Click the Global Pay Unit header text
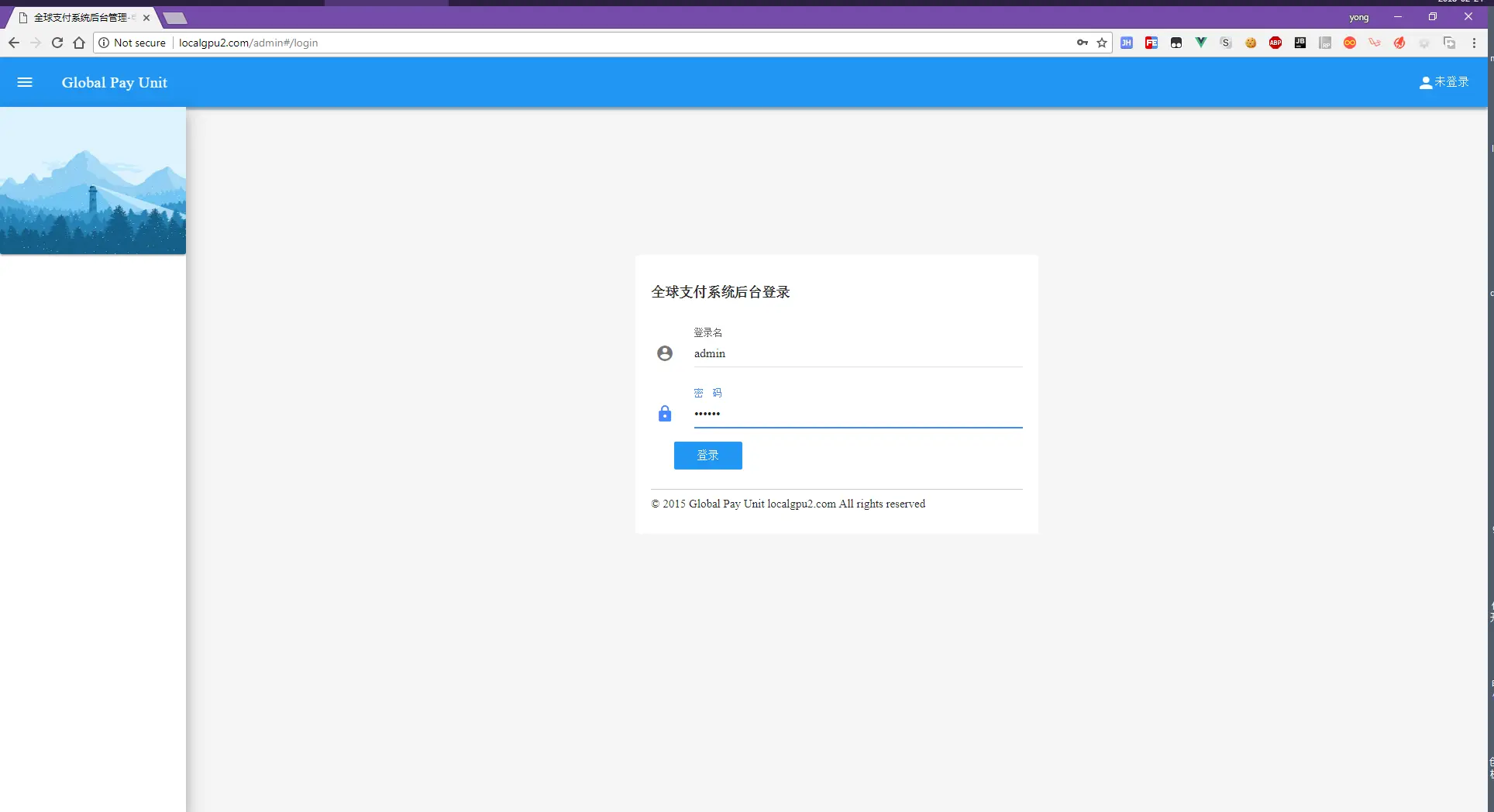The width and height of the screenshot is (1494, 812). tap(114, 82)
